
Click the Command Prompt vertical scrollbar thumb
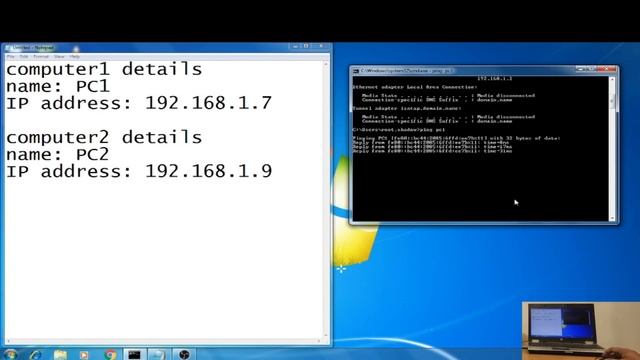612,100
